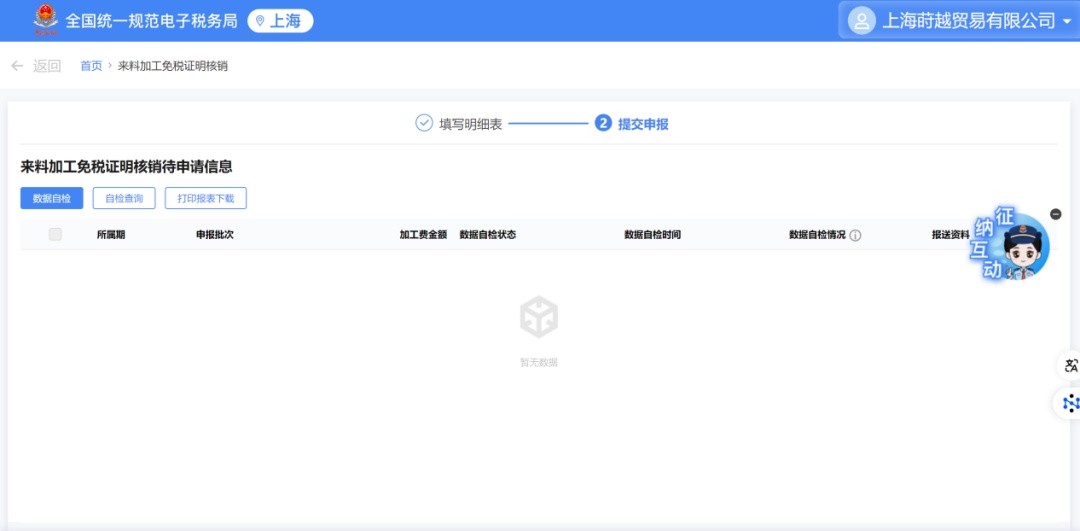
Task: Expand the 上海蒔越贸易有限公司 account dropdown
Action: click(x=1066, y=21)
